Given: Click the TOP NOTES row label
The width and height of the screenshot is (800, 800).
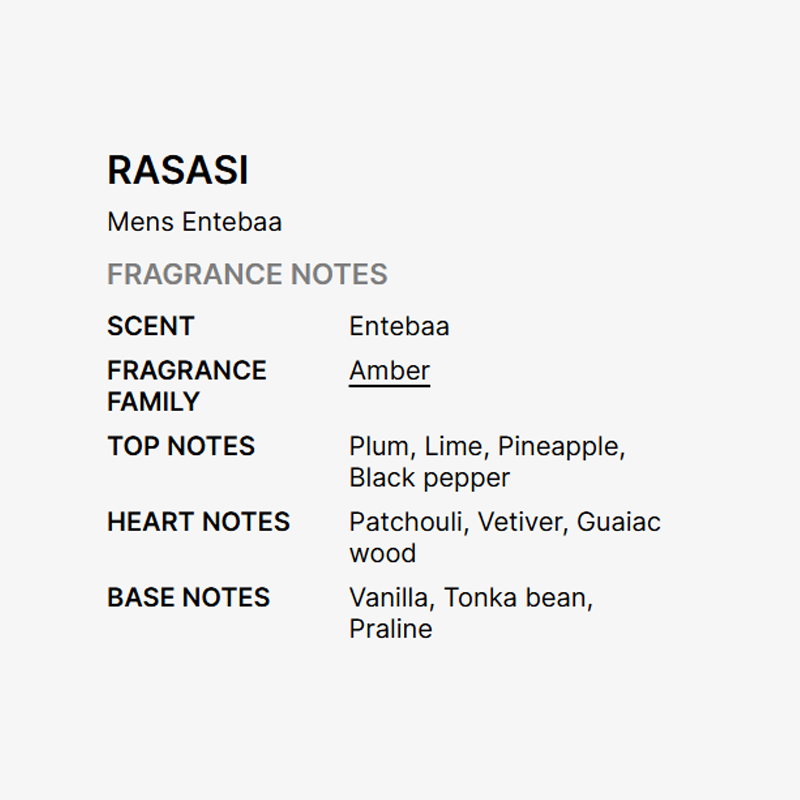Looking at the screenshot, I should (180, 446).
